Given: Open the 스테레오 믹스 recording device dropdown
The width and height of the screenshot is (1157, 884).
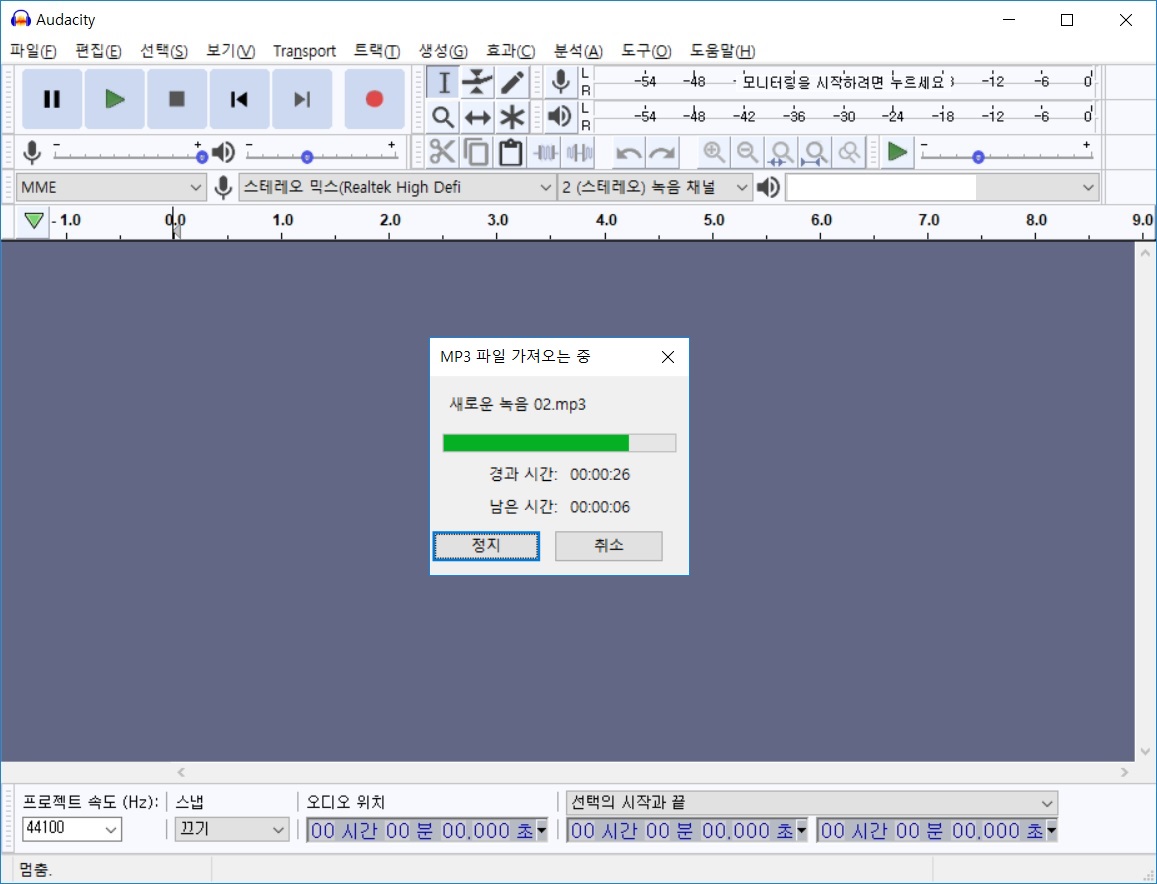Looking at the screenshot, I should coord(397,187).
